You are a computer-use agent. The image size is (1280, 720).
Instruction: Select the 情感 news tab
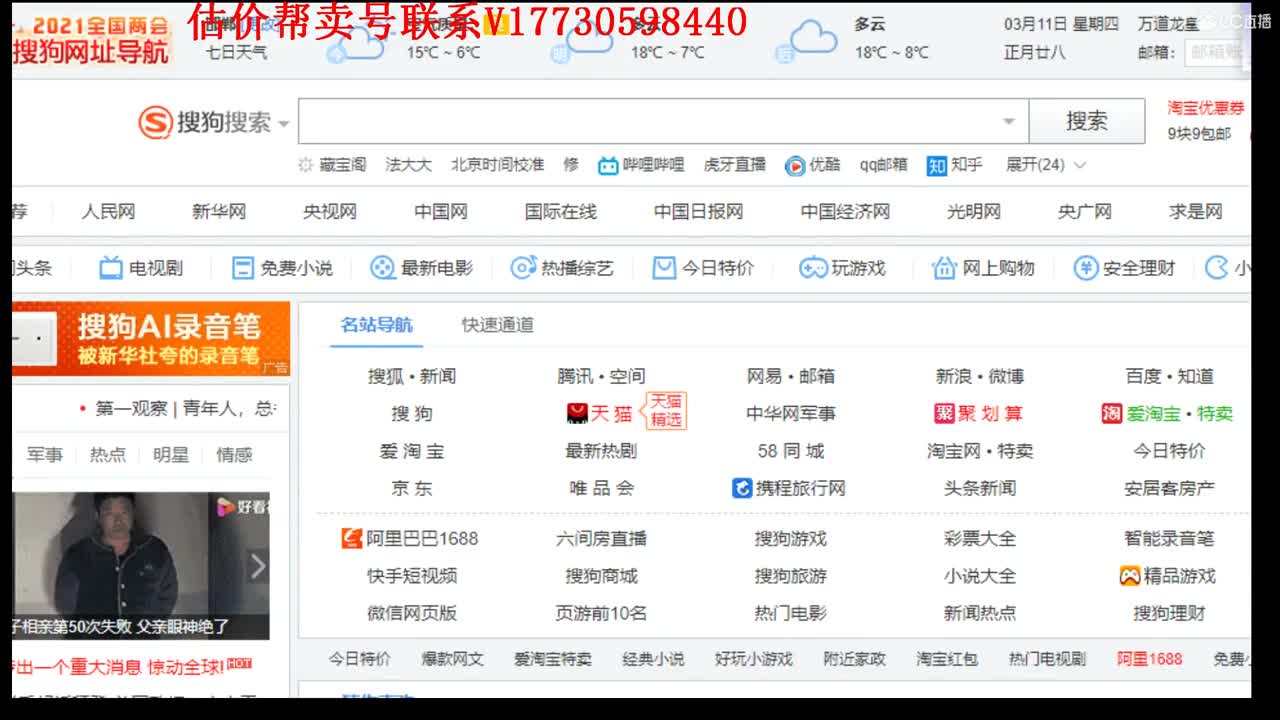(x=234, y=454)
